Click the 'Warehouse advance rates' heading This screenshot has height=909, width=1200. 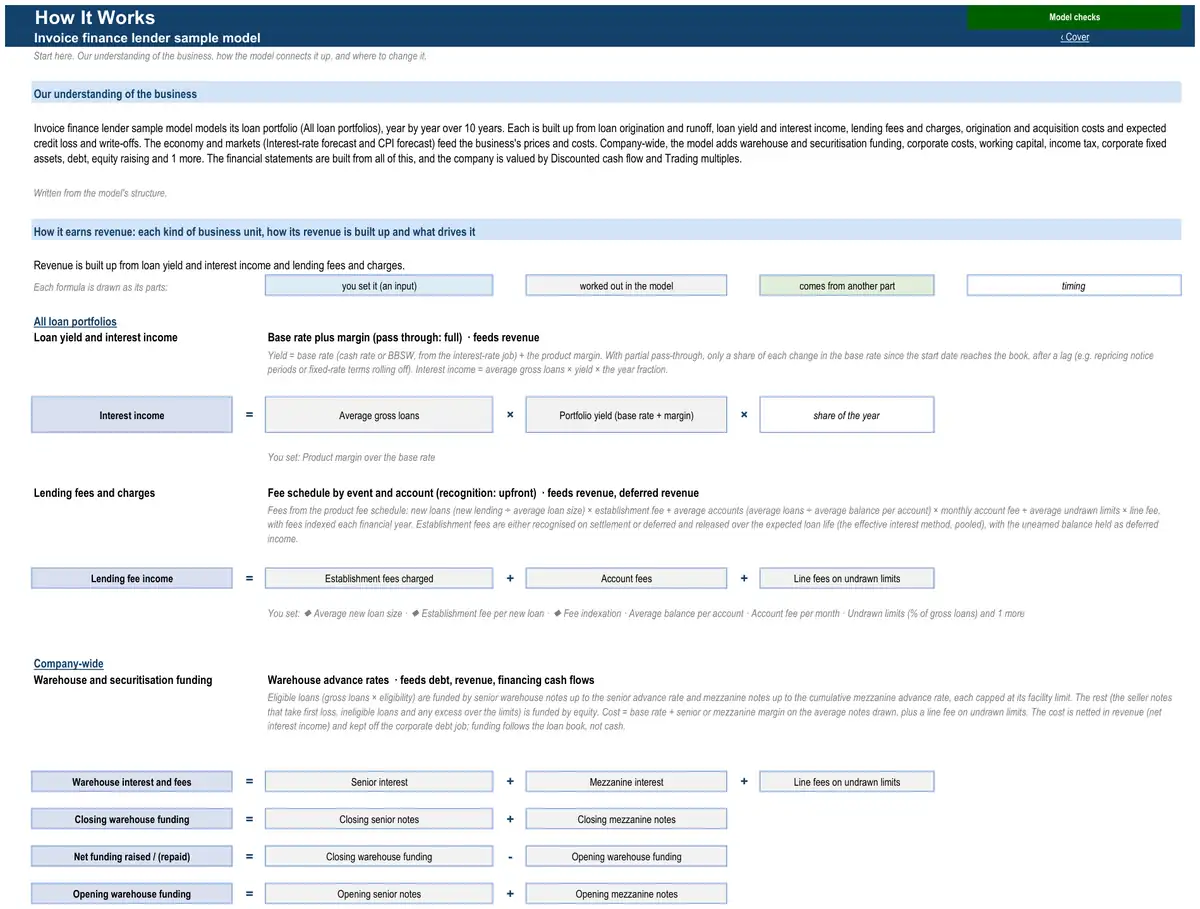328,680
